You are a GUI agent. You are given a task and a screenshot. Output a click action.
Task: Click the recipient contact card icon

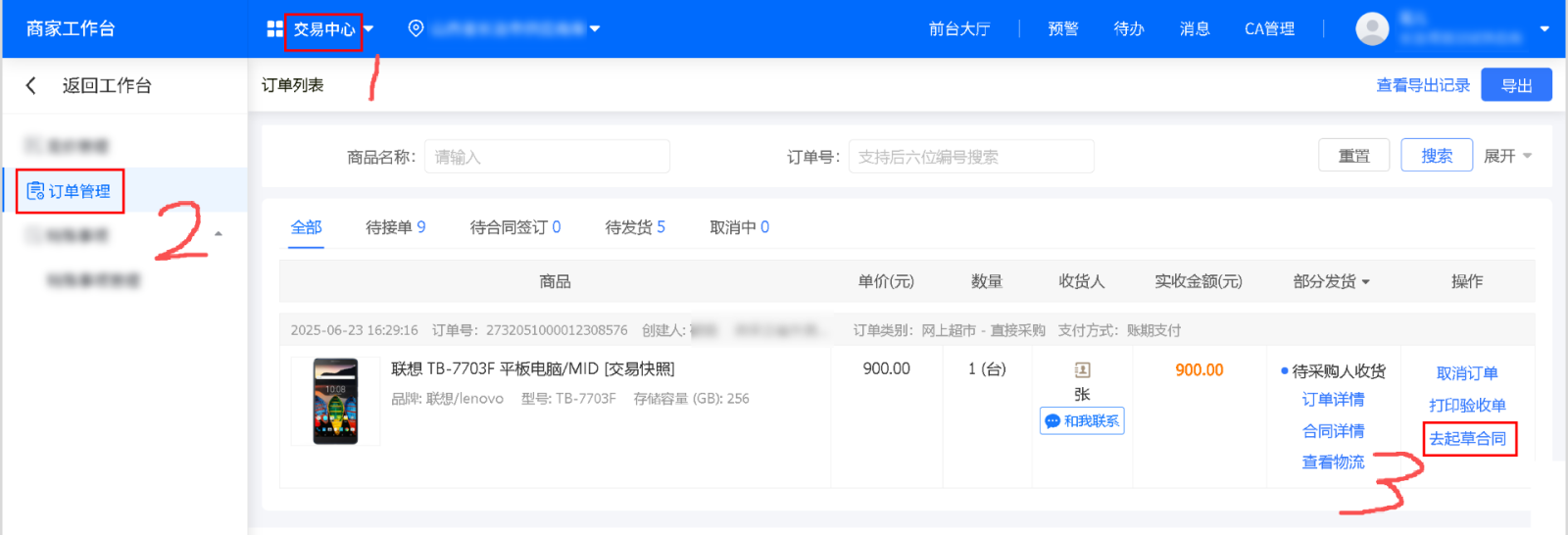(x=1082, y=370)
